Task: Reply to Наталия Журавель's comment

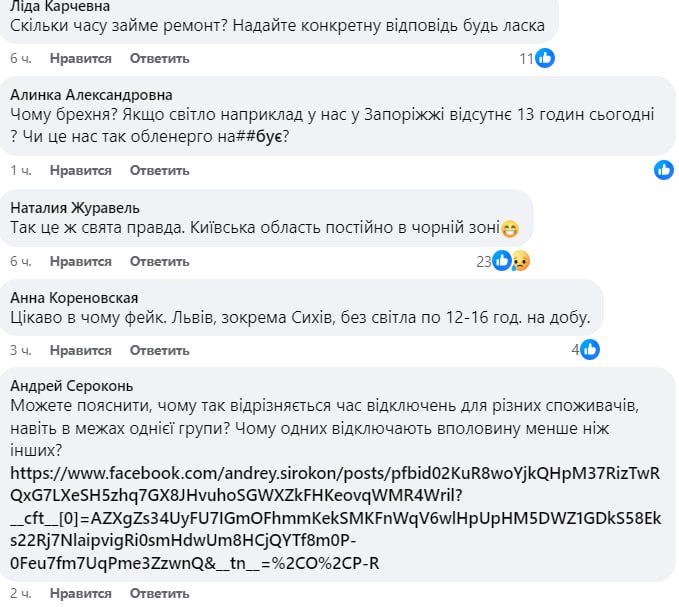Action: 159,262
